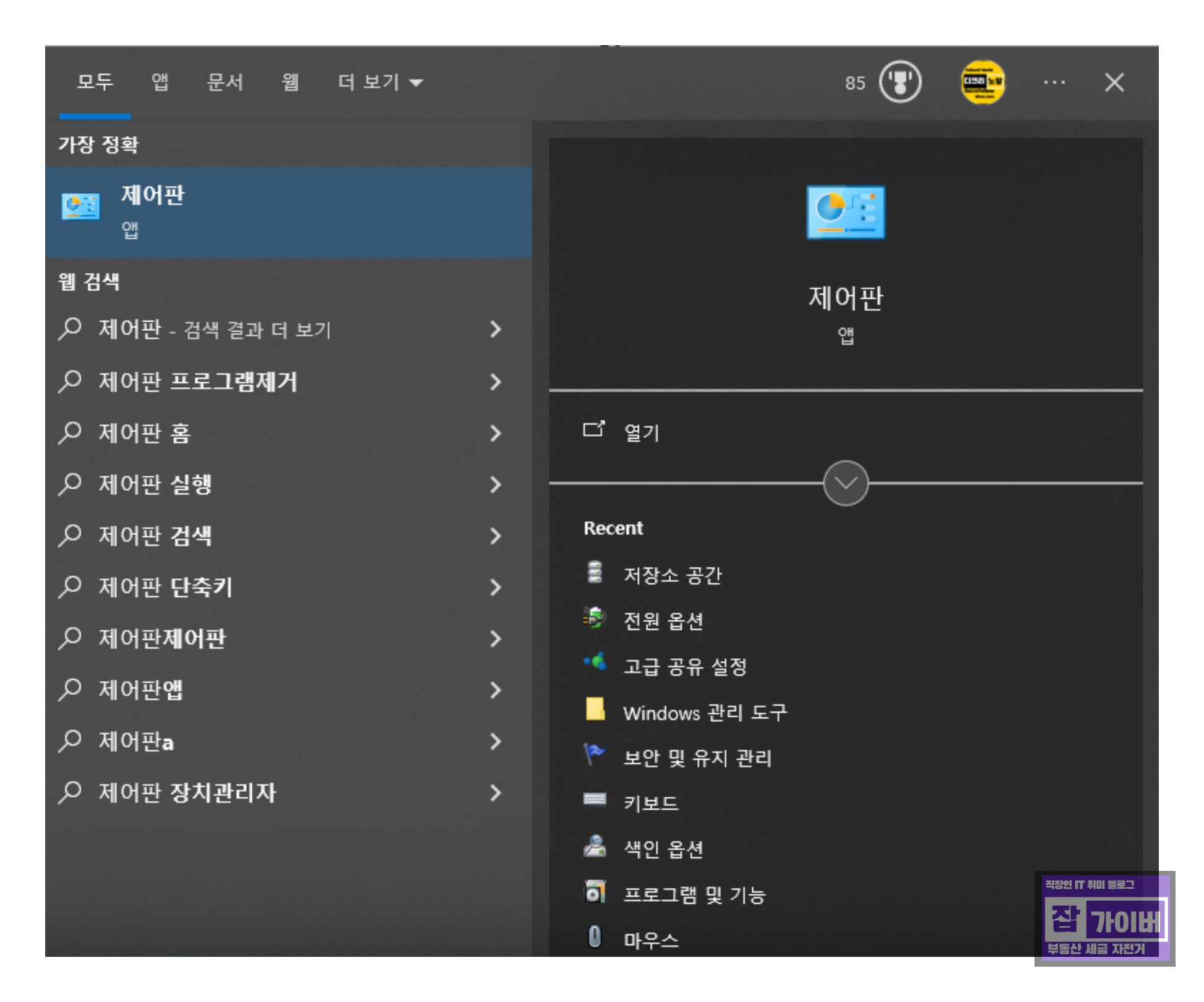This screenshot has height=1002, width=1204.
Task: Open 보안 및 유지 관리 item
Action: point(697,758)
